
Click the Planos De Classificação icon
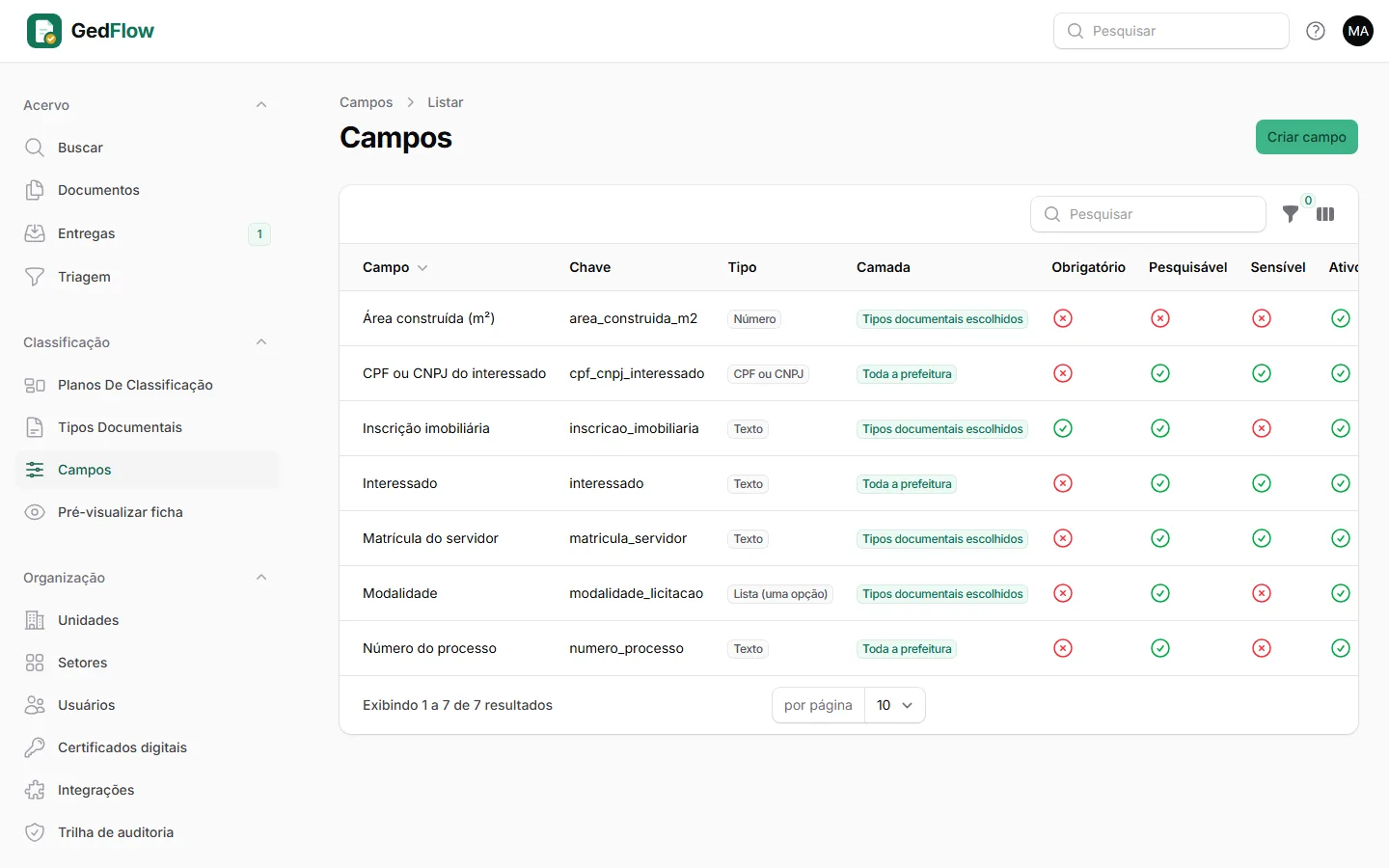pyautogui.click(x=35, y=385)
